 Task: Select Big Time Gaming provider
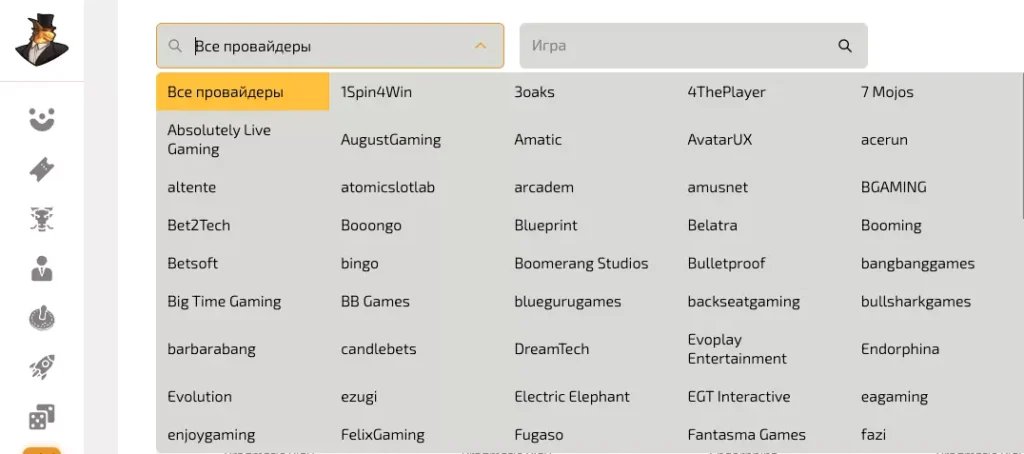(224, 302)
